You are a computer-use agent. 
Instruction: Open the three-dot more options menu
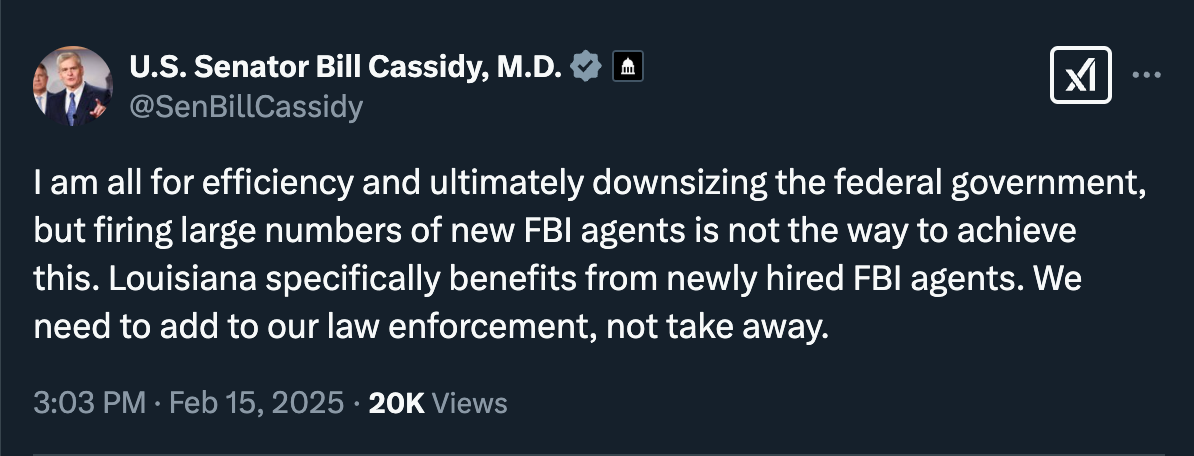coord(1146,75)
